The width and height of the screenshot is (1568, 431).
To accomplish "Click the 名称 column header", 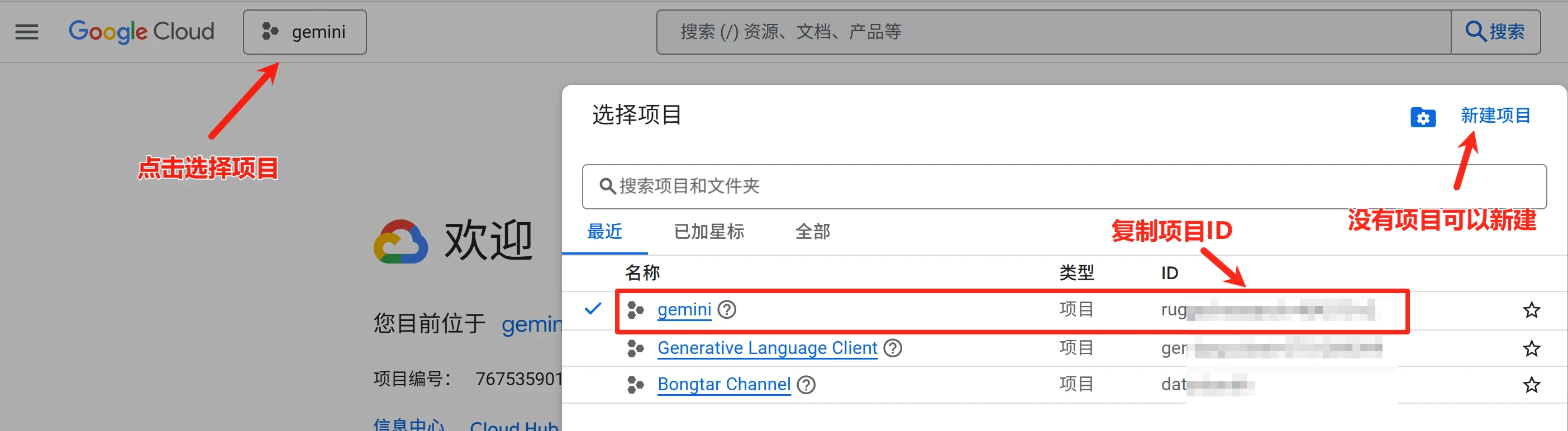I will pos(642,272).
